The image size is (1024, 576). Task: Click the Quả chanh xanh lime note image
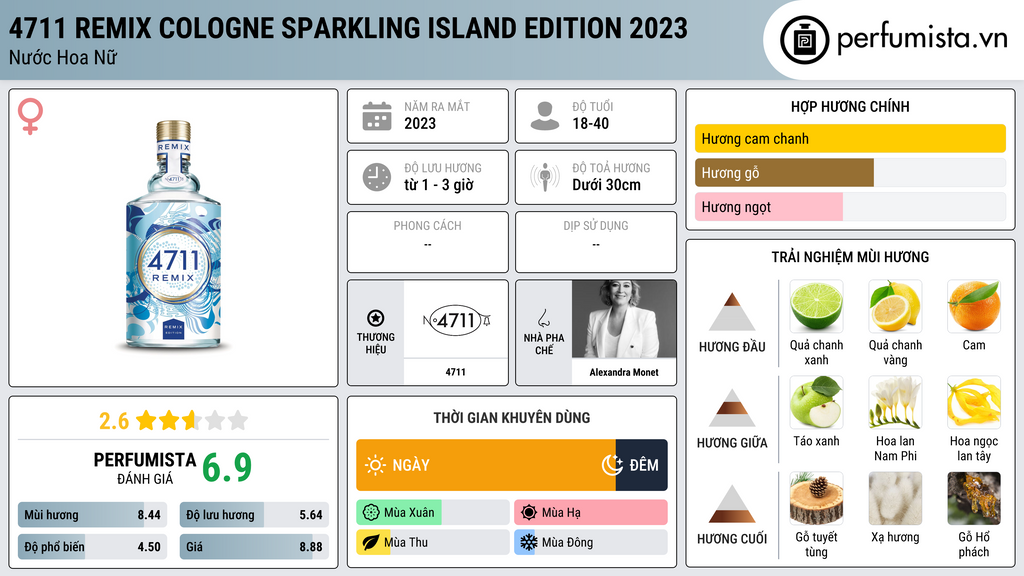pyautogui.click(x=816, y=306)
